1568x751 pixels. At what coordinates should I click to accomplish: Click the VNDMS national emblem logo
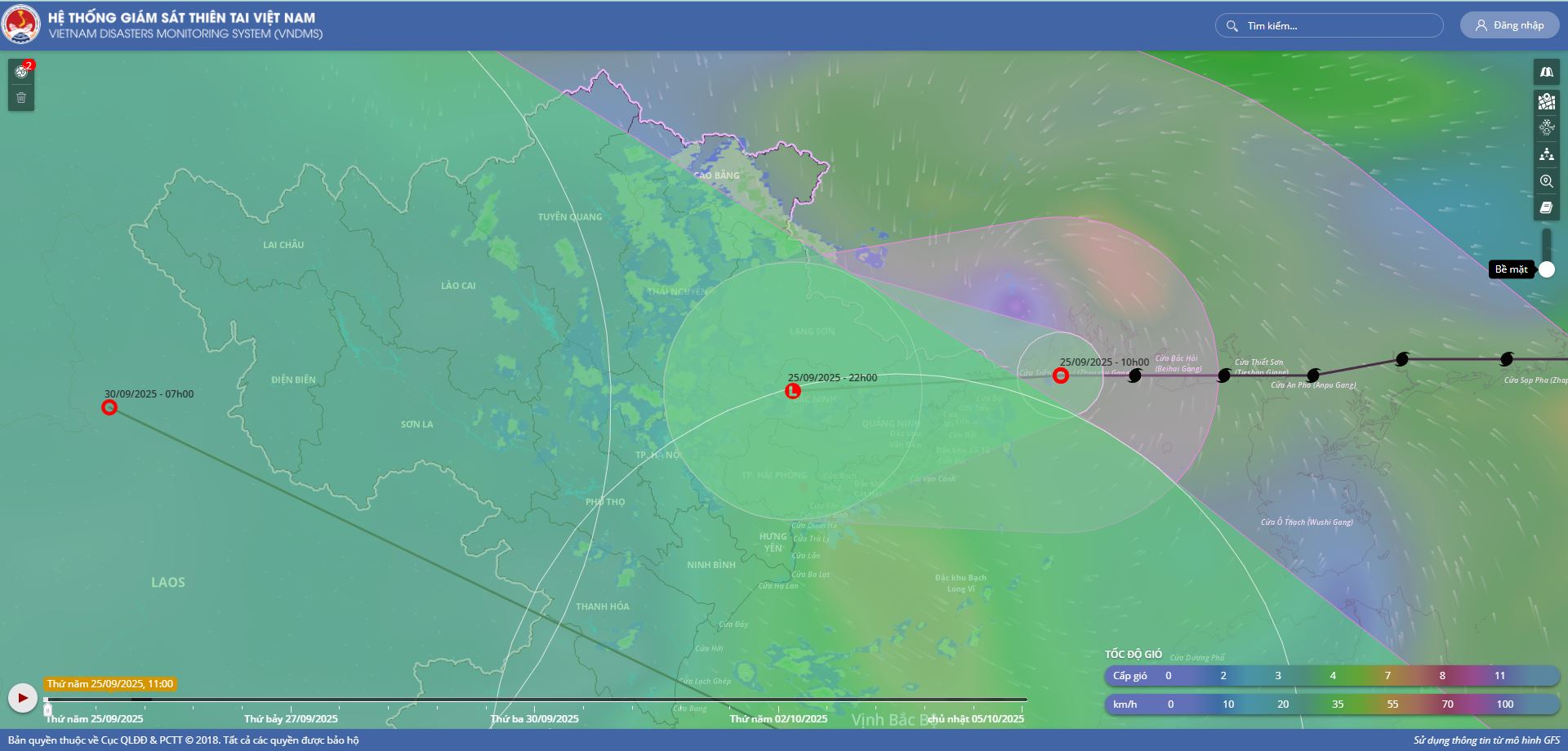(21, 24)
